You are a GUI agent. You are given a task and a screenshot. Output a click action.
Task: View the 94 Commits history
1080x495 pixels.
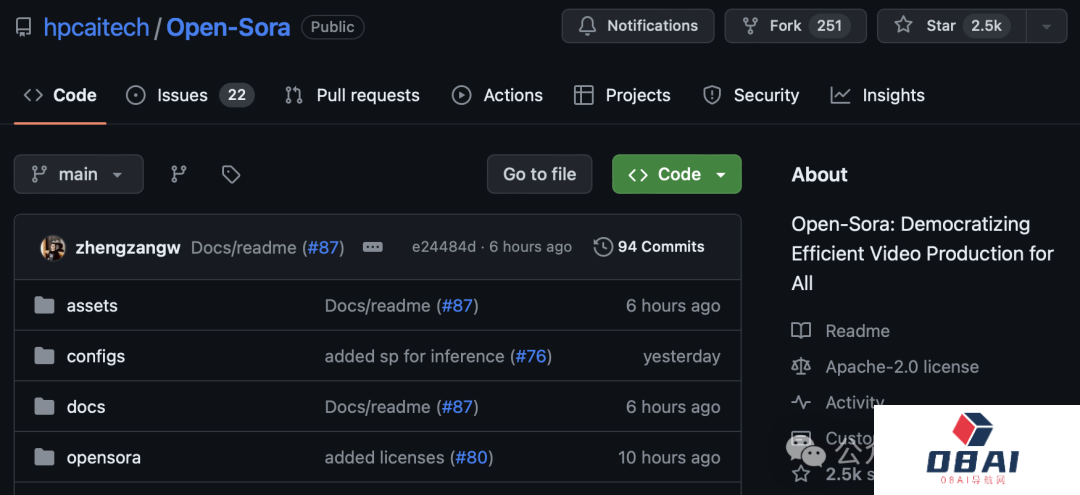(649, 247)
